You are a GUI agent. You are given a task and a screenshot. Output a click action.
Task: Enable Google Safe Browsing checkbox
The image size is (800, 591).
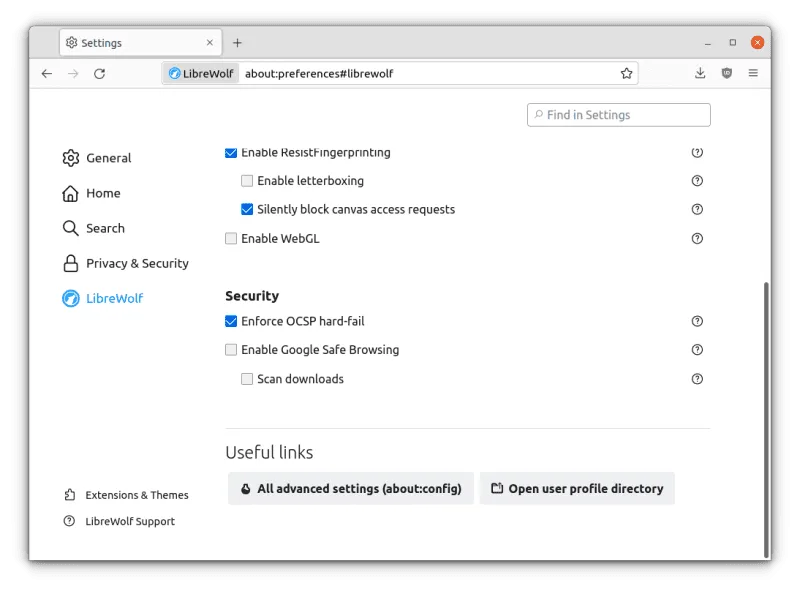pos(231,350)
